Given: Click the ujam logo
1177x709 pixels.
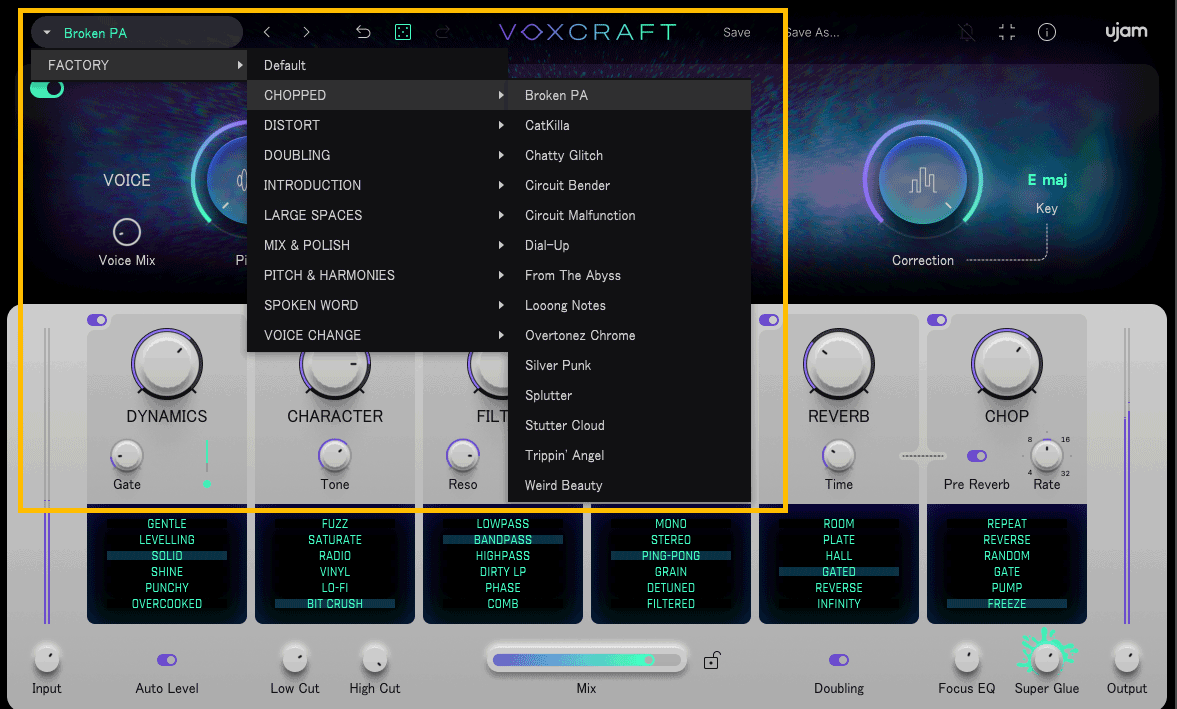Looking at the screenshot, I should 1126,31.
